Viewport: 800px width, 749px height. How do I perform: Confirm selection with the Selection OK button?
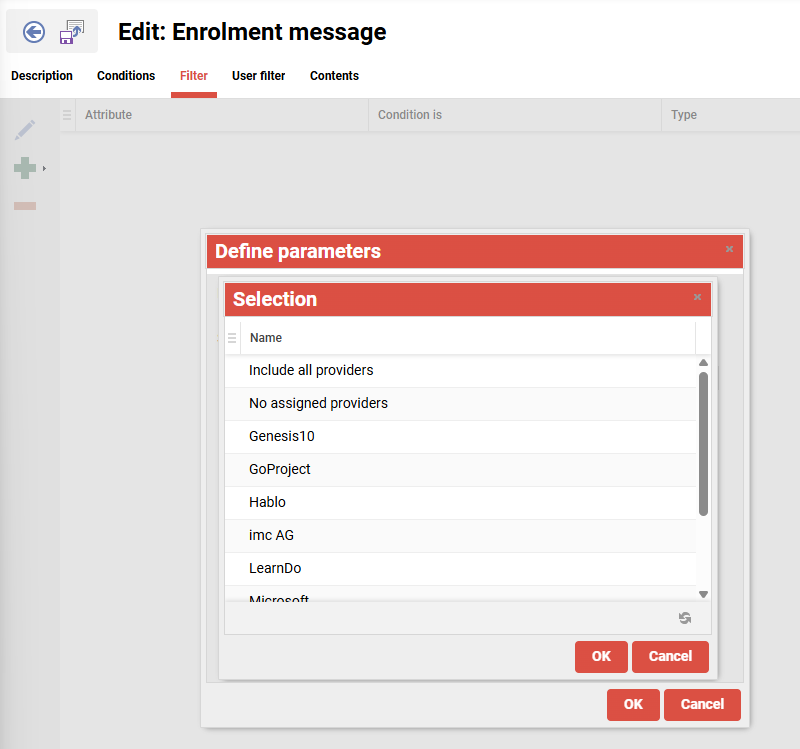(601, 656)
